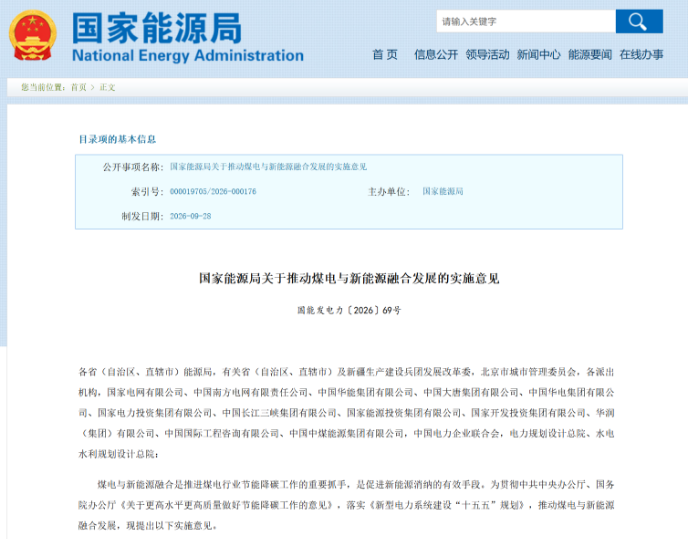Click the main article title heading

(349, 278)
